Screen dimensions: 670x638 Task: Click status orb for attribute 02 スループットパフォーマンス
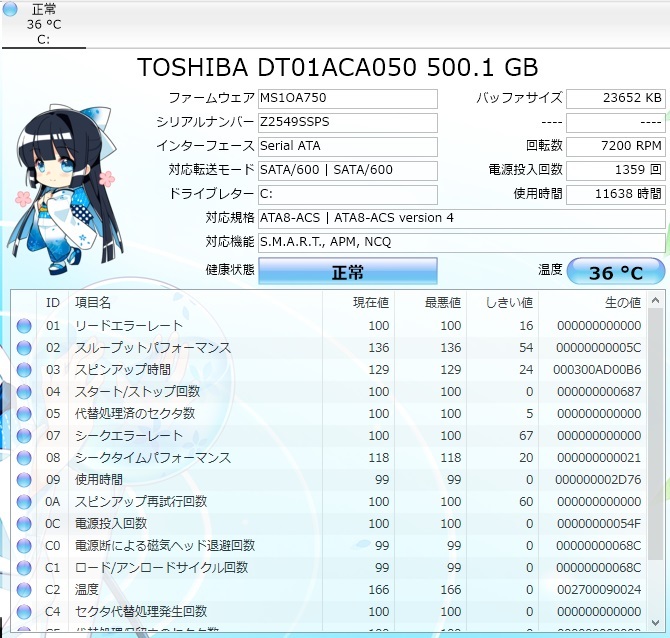24,348
